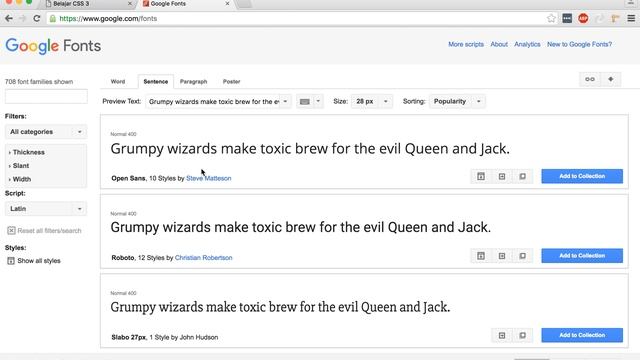Click the Google Fonts logo

tap(53, 46)
